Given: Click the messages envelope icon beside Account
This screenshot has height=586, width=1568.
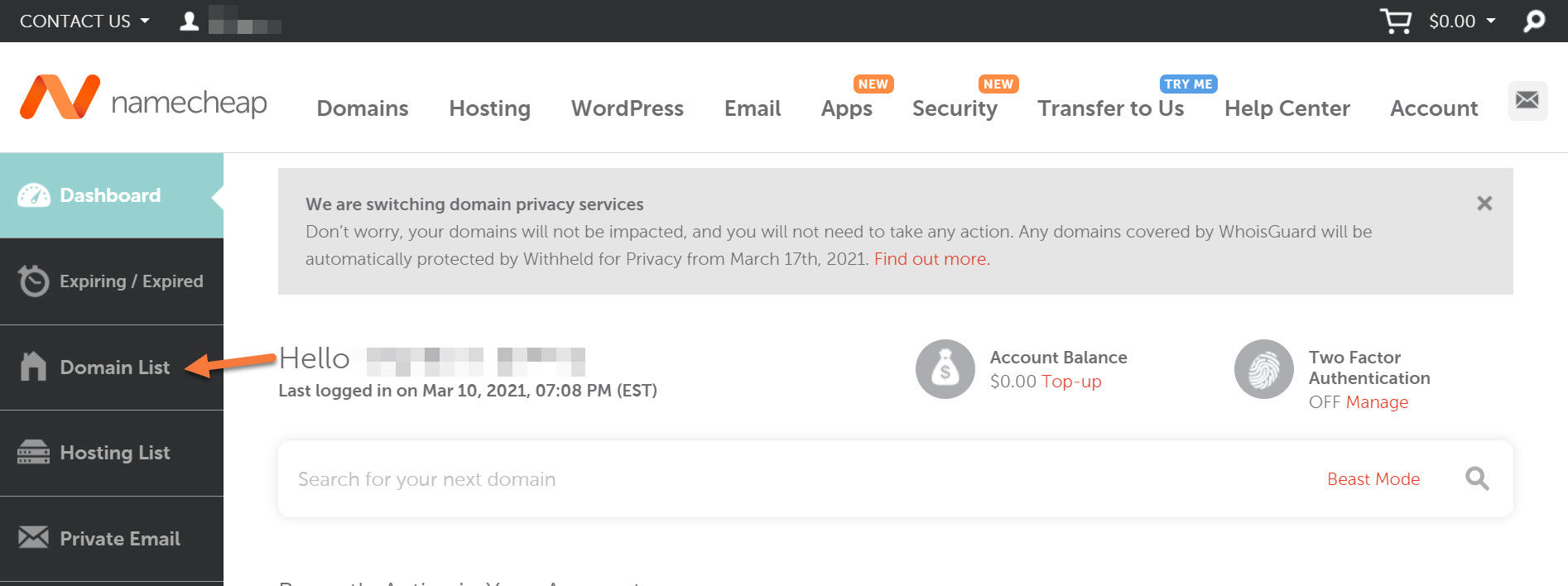Looking at the screenshot, I should point(1527,100).
